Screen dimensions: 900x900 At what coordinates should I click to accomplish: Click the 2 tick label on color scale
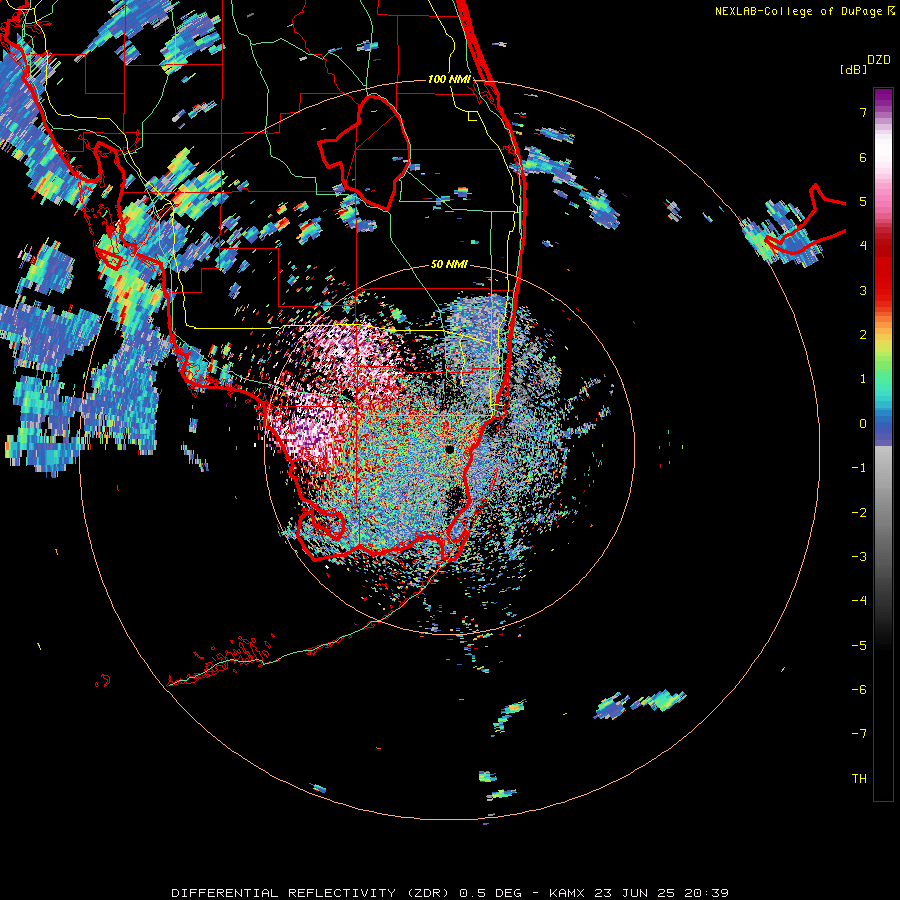coord(863,335)
